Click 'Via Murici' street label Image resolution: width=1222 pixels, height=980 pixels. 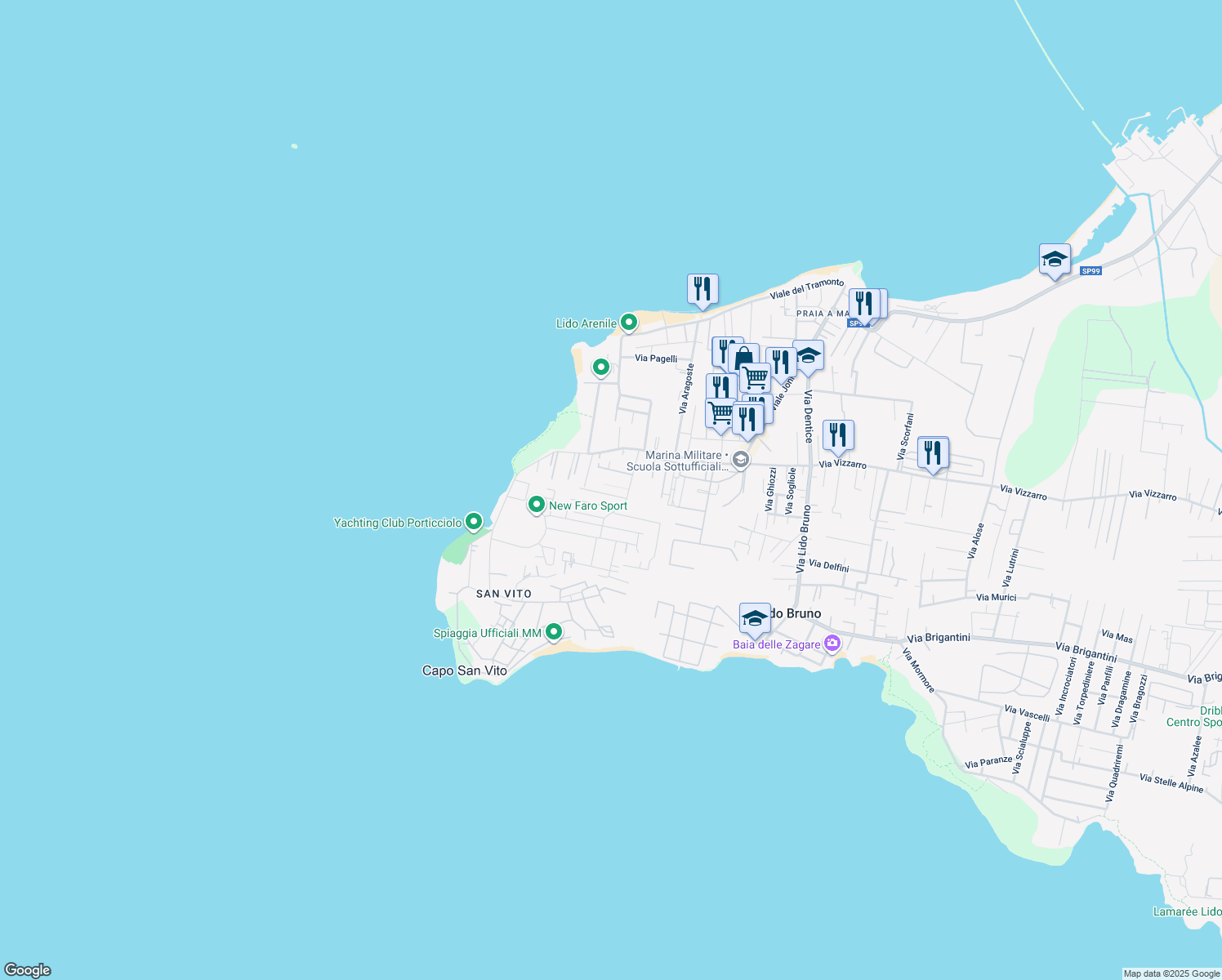pos(997,597)
